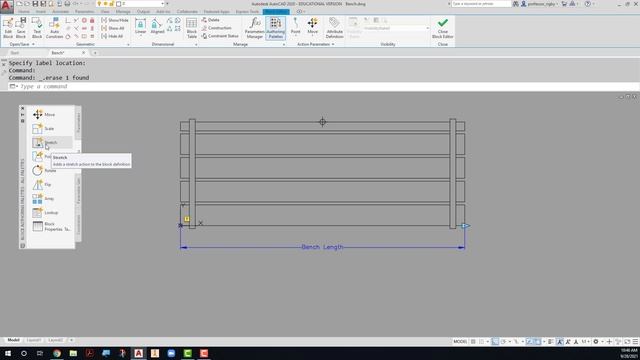Click Show/Hide geometric constraints

pyautogui.click(x=115, y=20)
